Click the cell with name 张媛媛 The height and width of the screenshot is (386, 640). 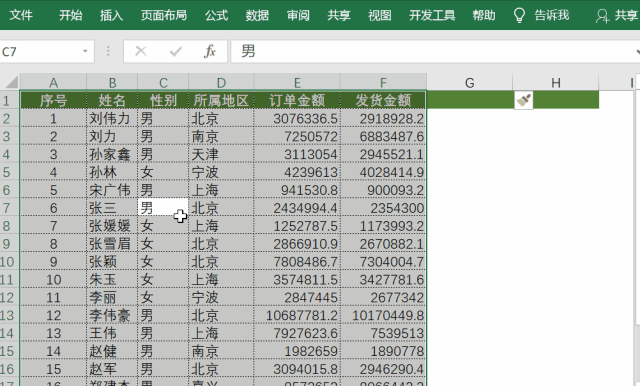(112, 226)
